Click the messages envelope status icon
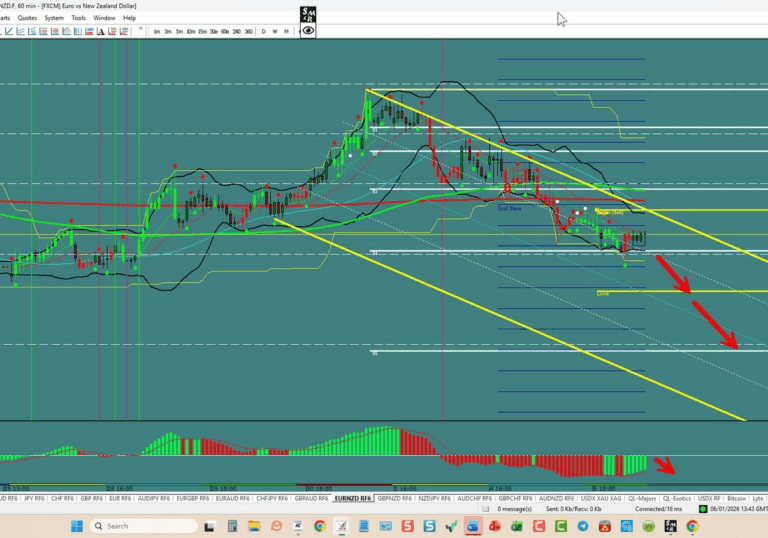 [485, 509]
